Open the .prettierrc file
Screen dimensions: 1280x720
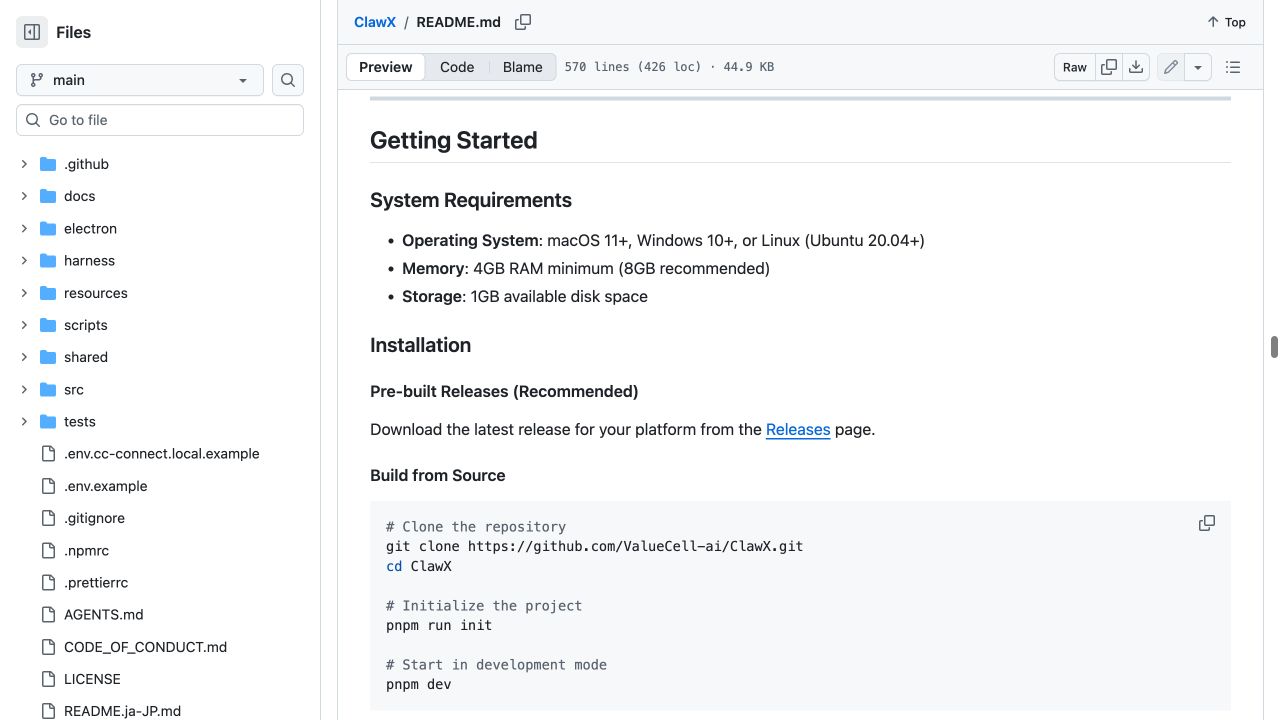[96, 583]
